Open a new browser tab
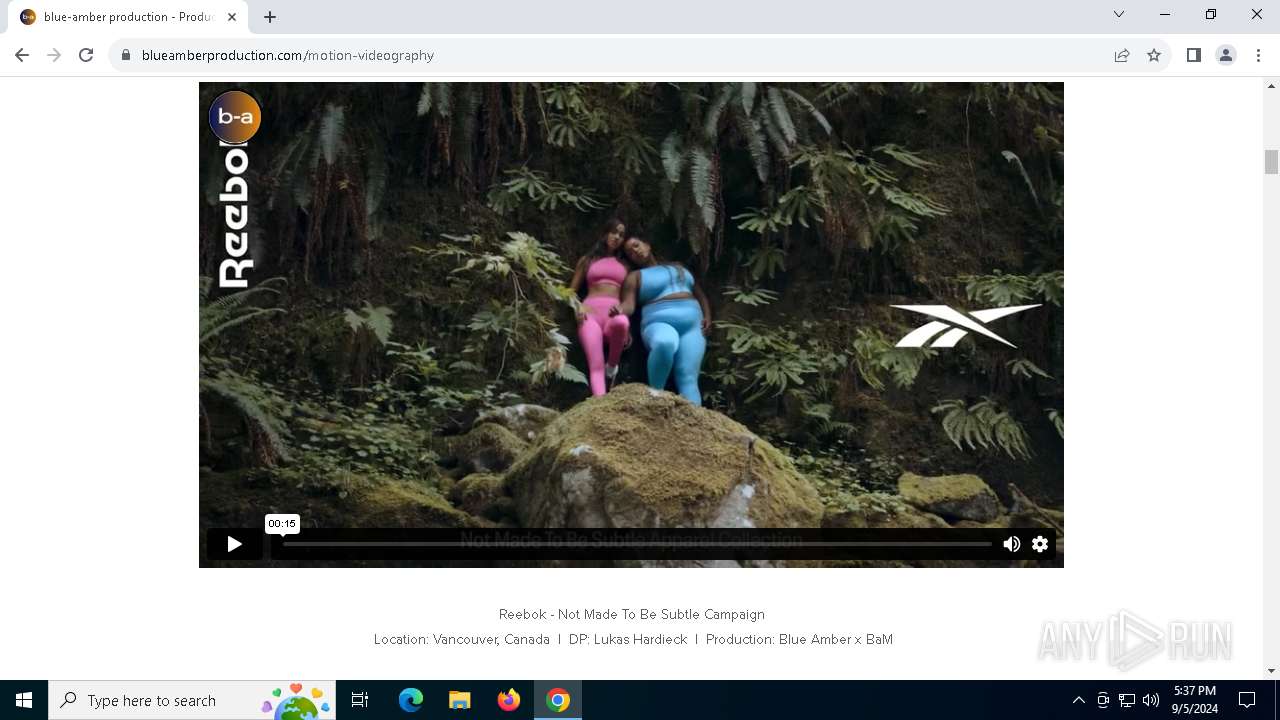Viewport: 1280px width, 720px height. click(270, 17)
